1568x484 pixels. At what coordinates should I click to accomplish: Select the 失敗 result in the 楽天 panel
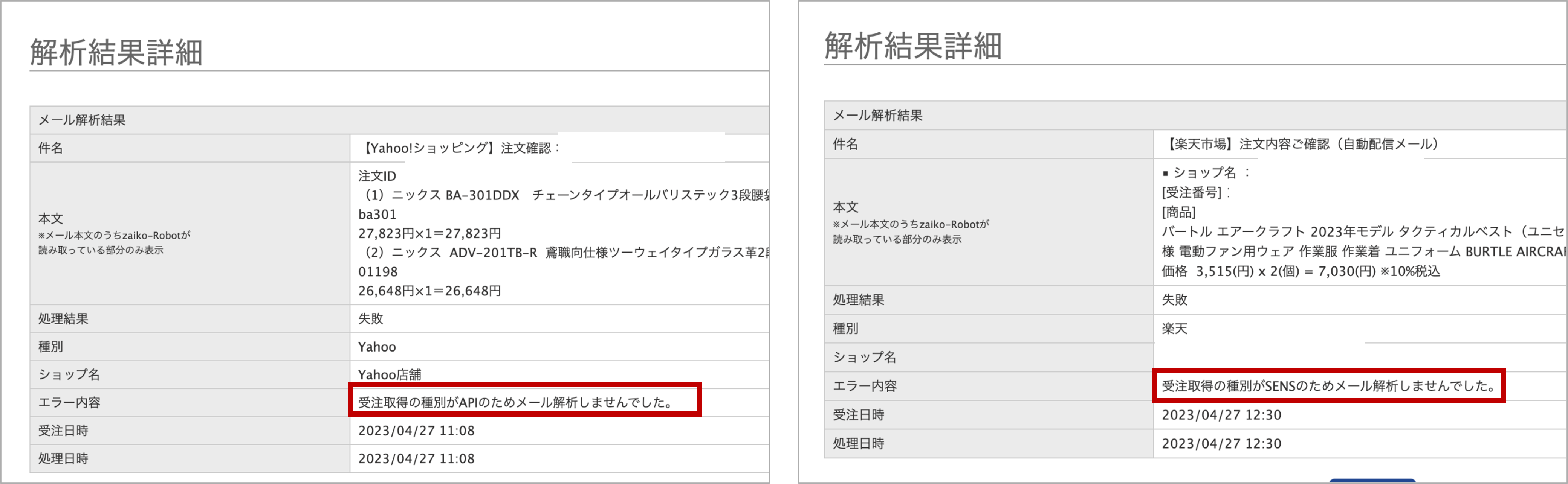(1174, 300)
